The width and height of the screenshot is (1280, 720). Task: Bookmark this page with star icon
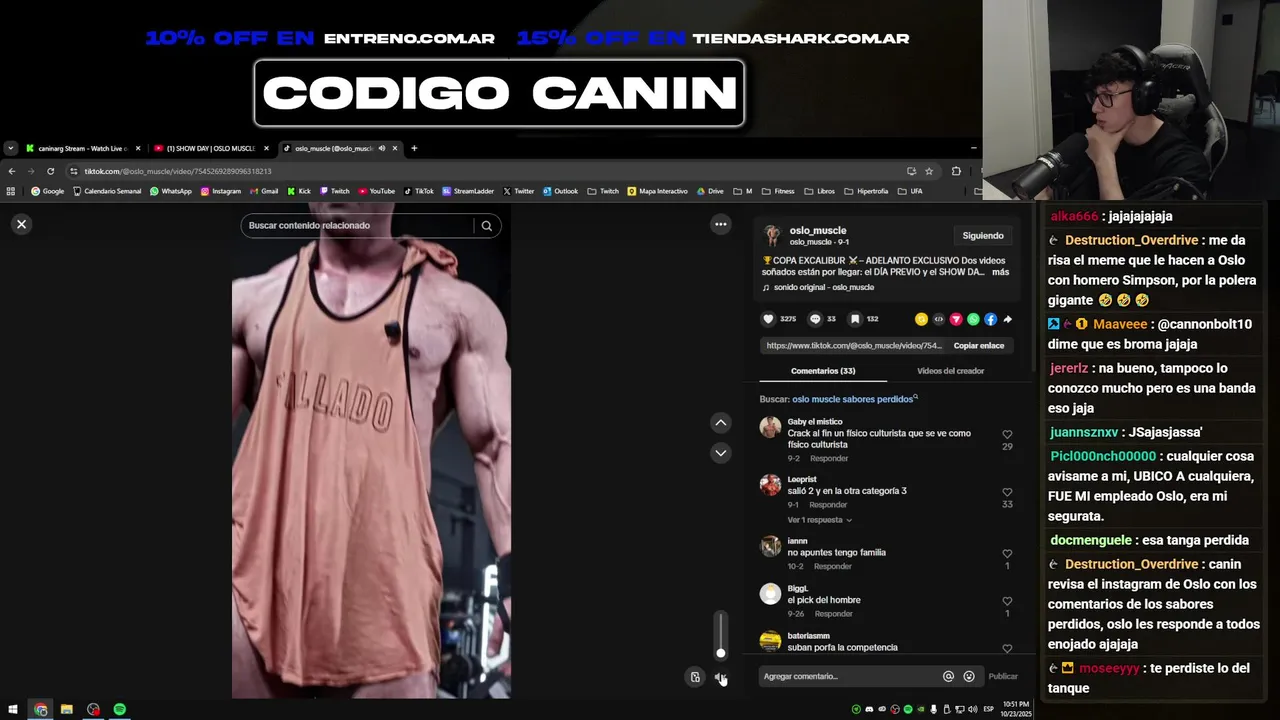[x=929, y=171]
